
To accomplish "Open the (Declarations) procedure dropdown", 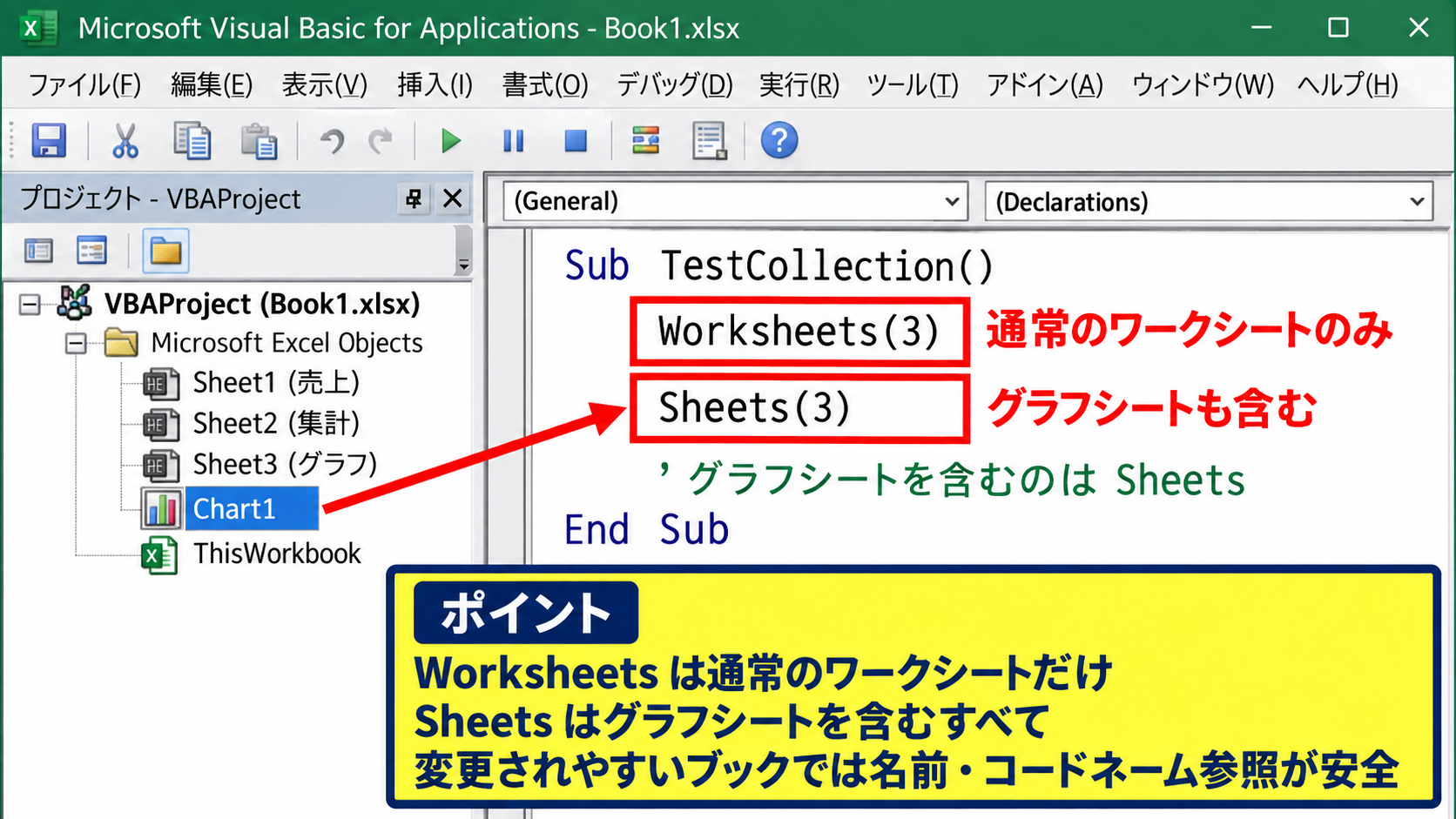I will tap(1209, 202).
